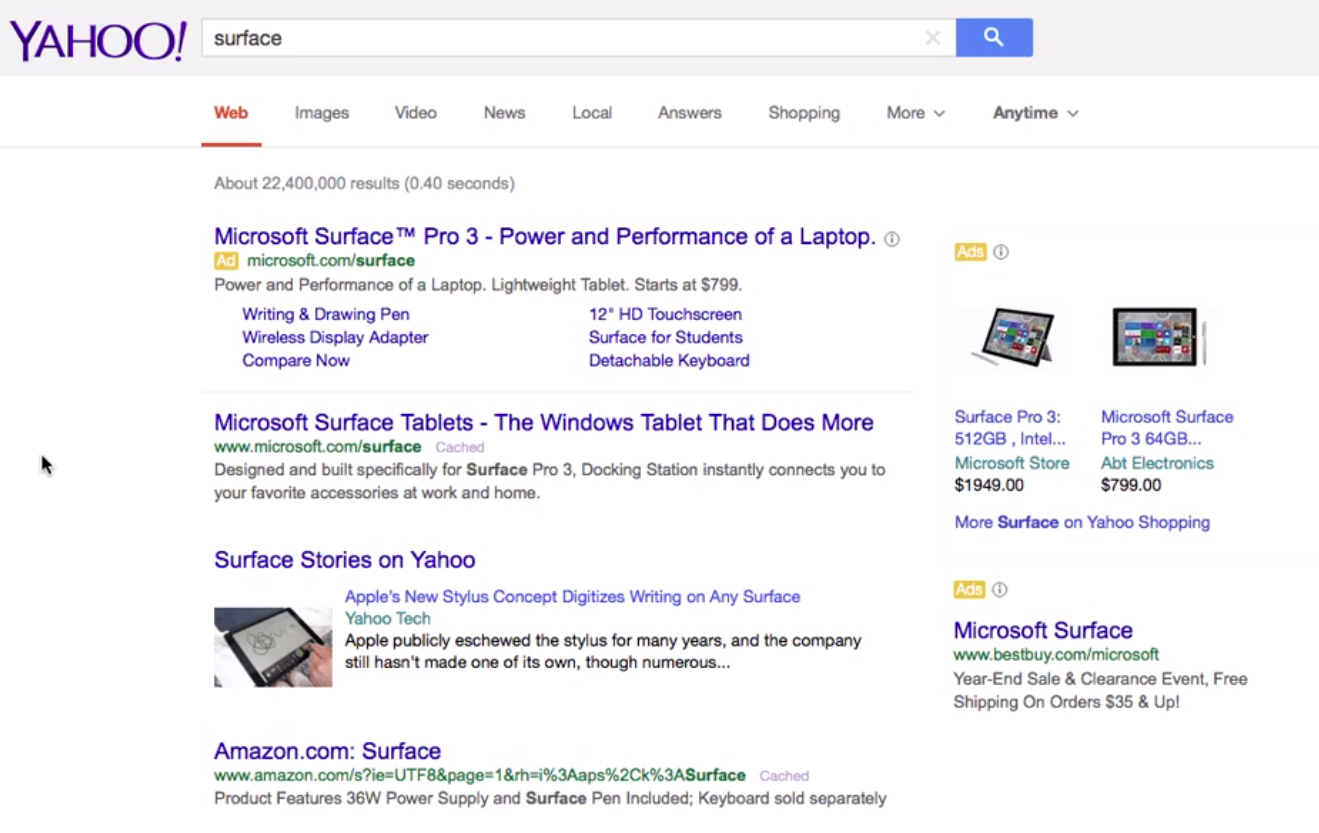This screenshot has height=833, width=1319.
Task: Clear the search box with X icon
Action: 933,38
